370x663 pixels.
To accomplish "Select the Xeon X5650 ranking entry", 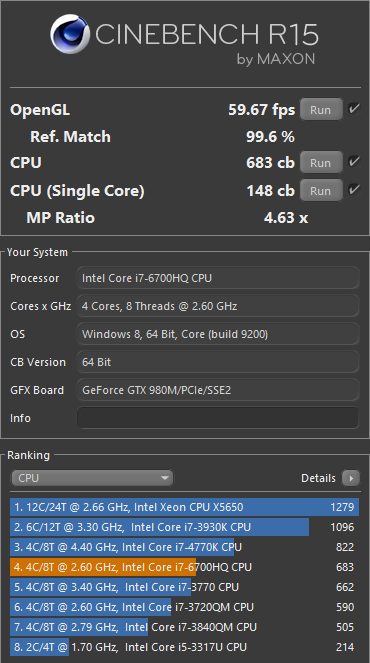I will [x=185, y=507].
